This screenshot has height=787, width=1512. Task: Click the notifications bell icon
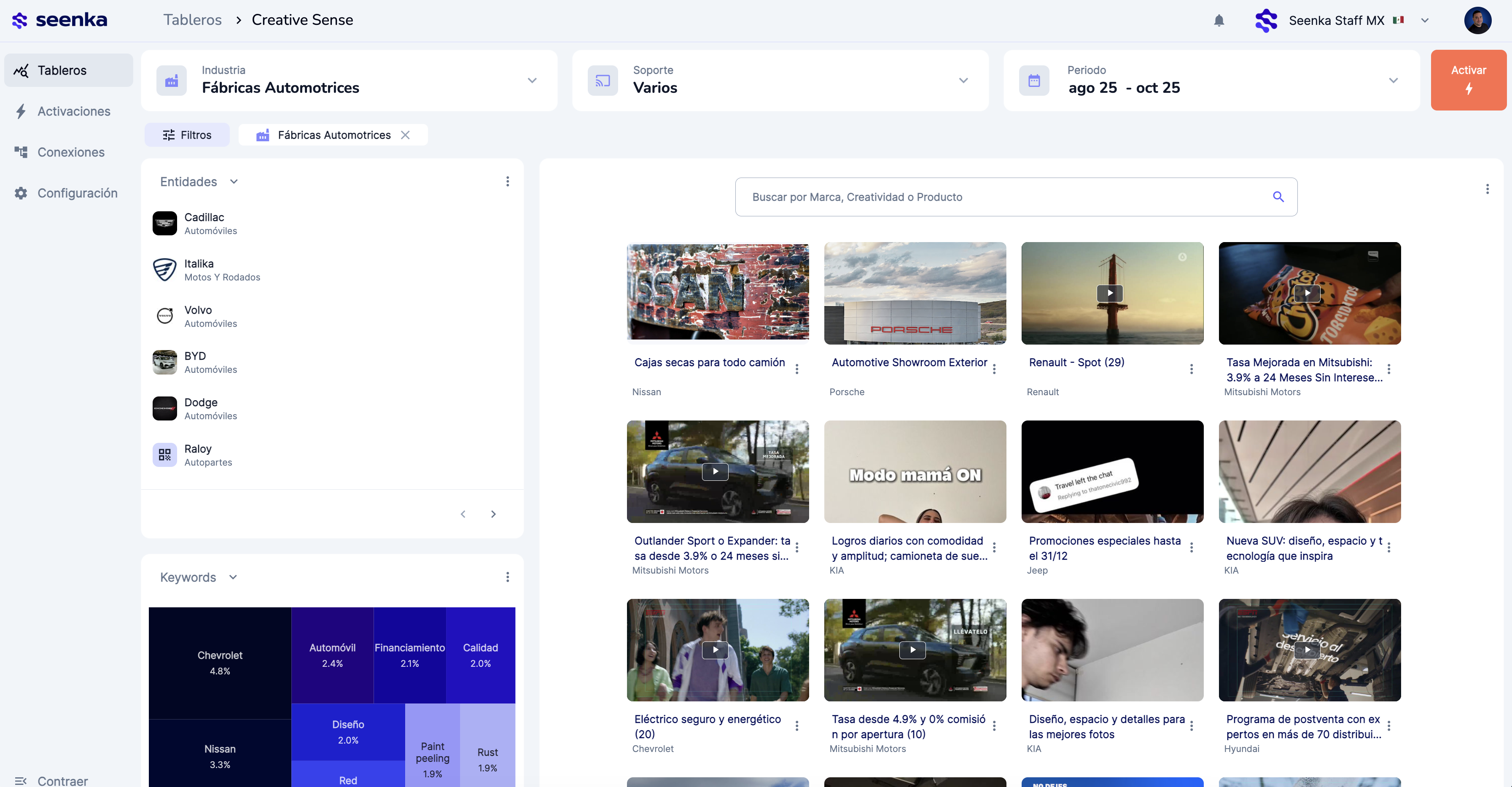pyautogui.click(x=1219, y=21)
